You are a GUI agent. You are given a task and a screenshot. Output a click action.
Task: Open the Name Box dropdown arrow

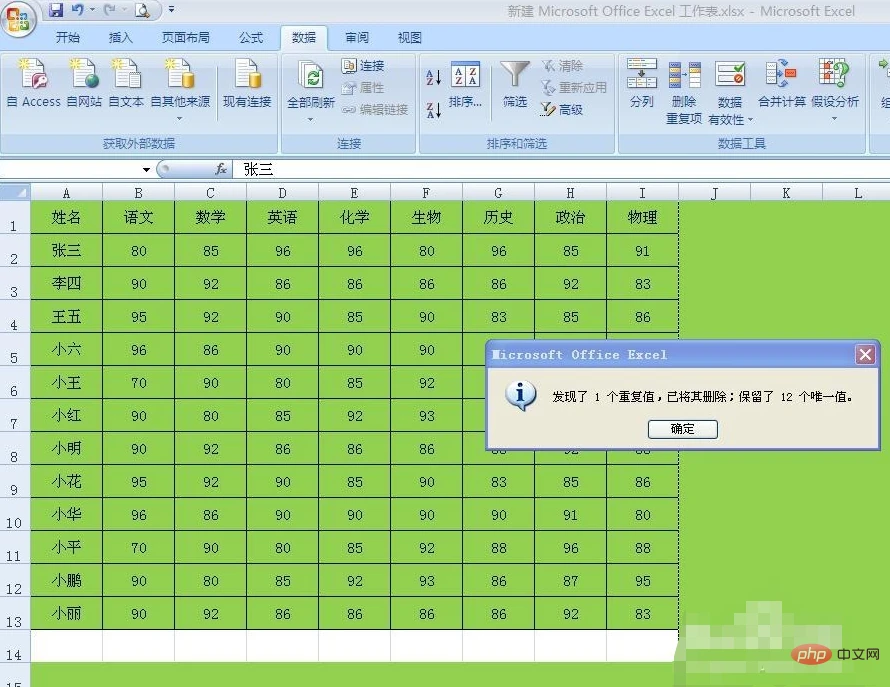point(146,170)
